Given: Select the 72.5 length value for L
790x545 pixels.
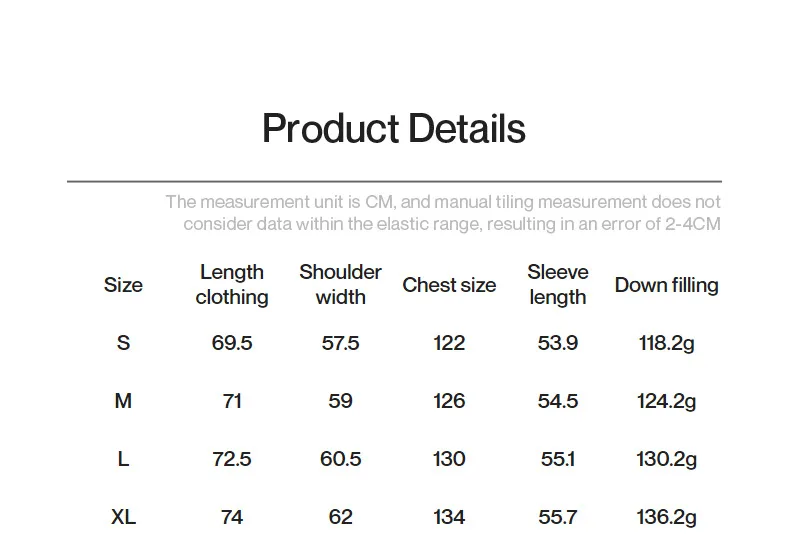Looking at the screenshot, I should point(232,459).
